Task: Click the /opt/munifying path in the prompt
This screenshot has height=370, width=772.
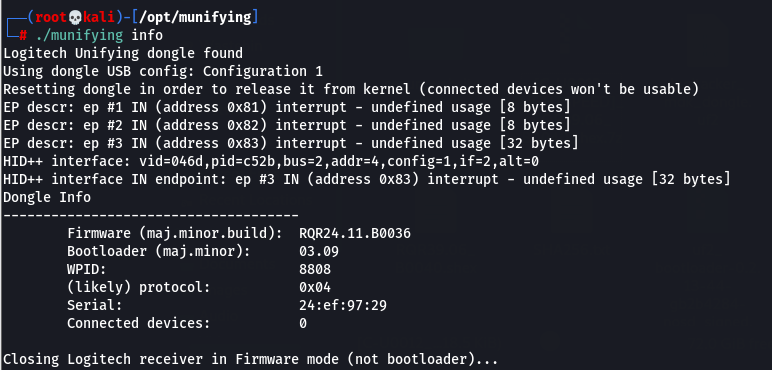Action: 195,18
